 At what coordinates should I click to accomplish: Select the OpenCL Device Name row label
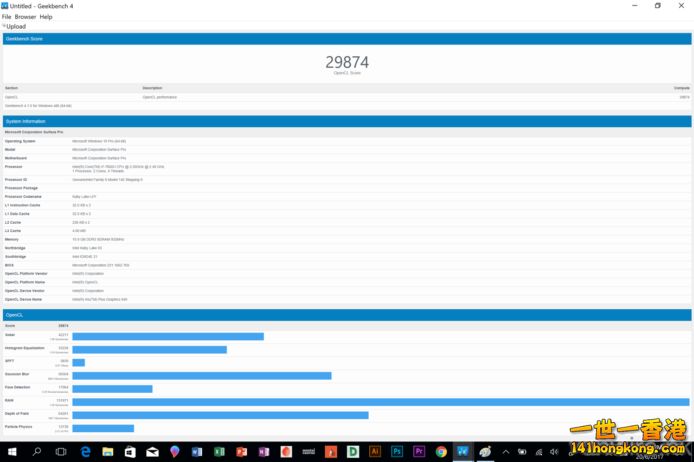(23, 300)
